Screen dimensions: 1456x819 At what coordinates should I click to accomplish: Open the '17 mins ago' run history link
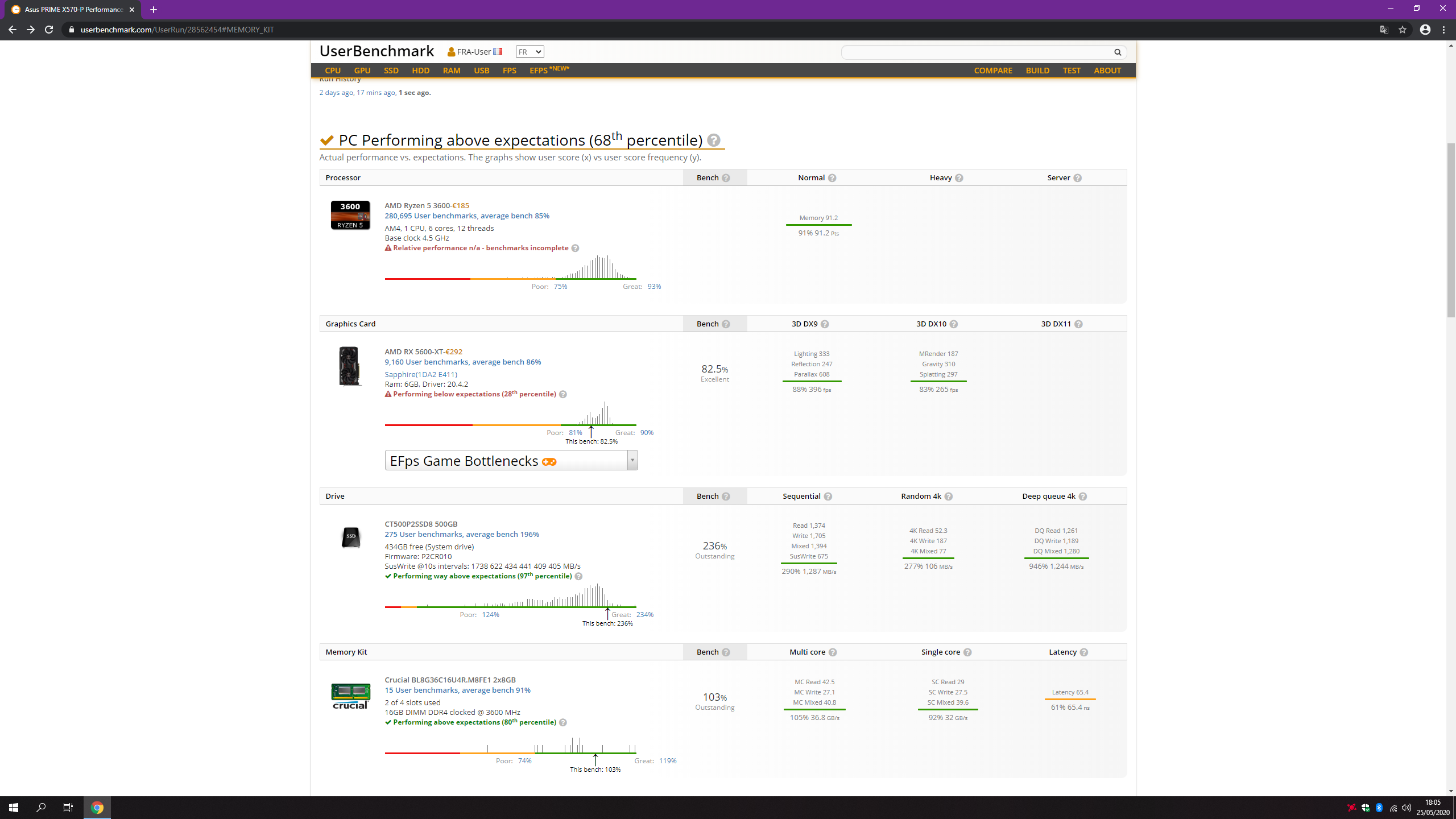376,93
